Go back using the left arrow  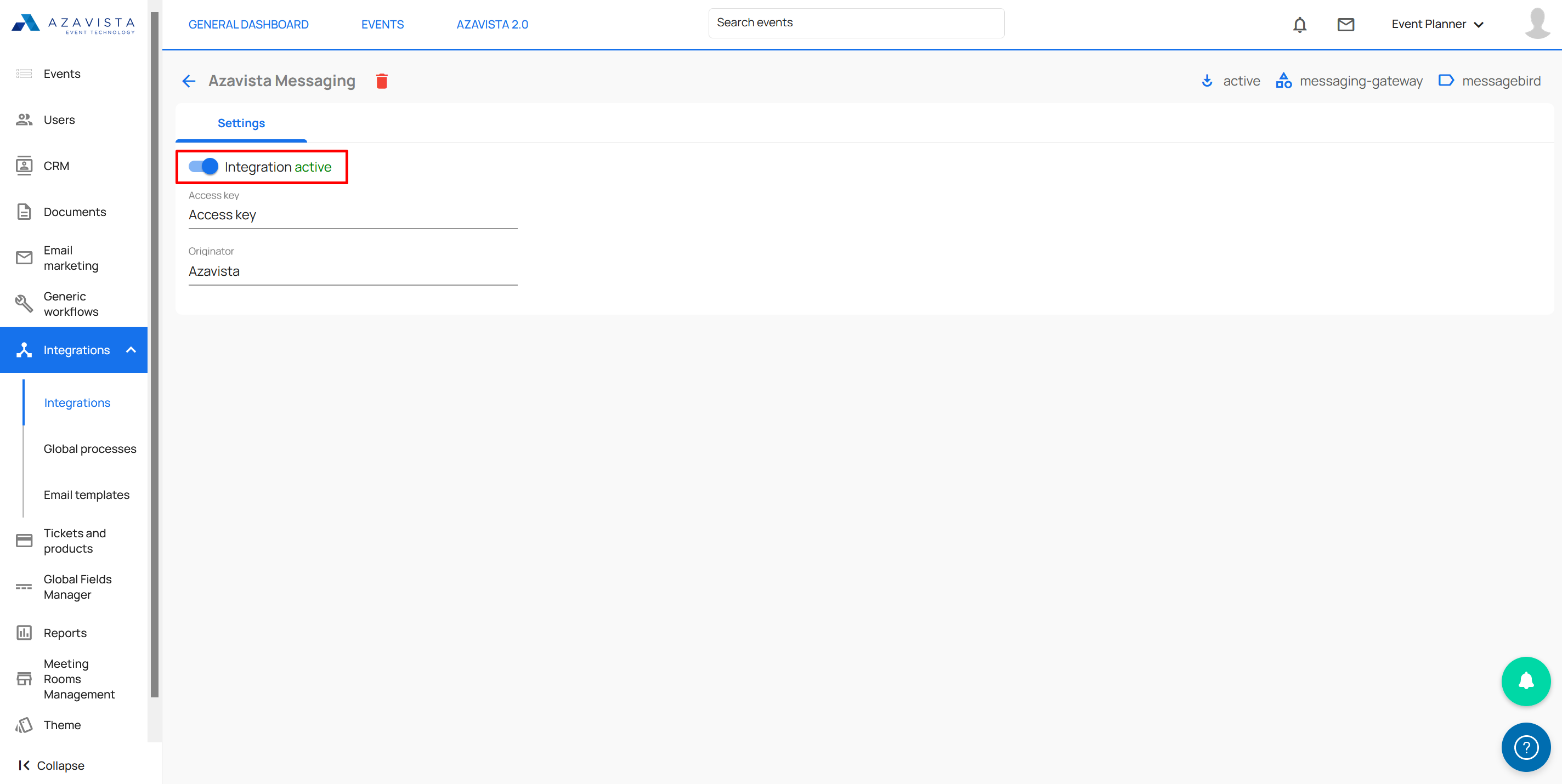[x=189, y=81]
